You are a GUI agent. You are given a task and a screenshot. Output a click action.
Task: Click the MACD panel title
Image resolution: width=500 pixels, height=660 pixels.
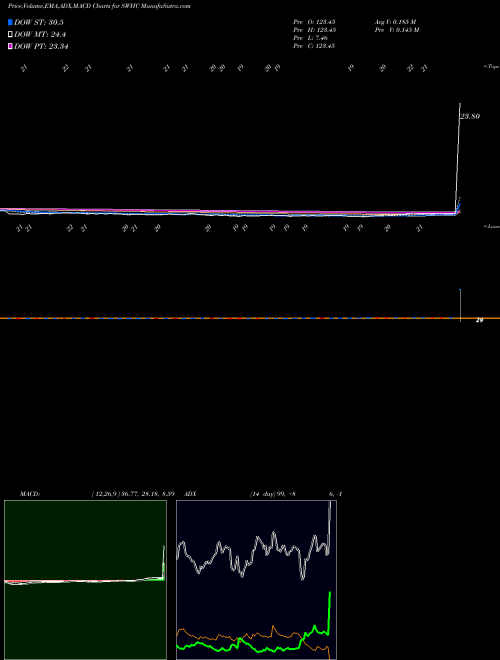(x=30, y=494)
